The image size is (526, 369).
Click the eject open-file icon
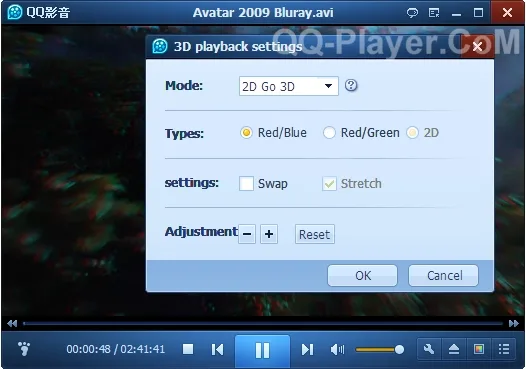pos(454,349)
